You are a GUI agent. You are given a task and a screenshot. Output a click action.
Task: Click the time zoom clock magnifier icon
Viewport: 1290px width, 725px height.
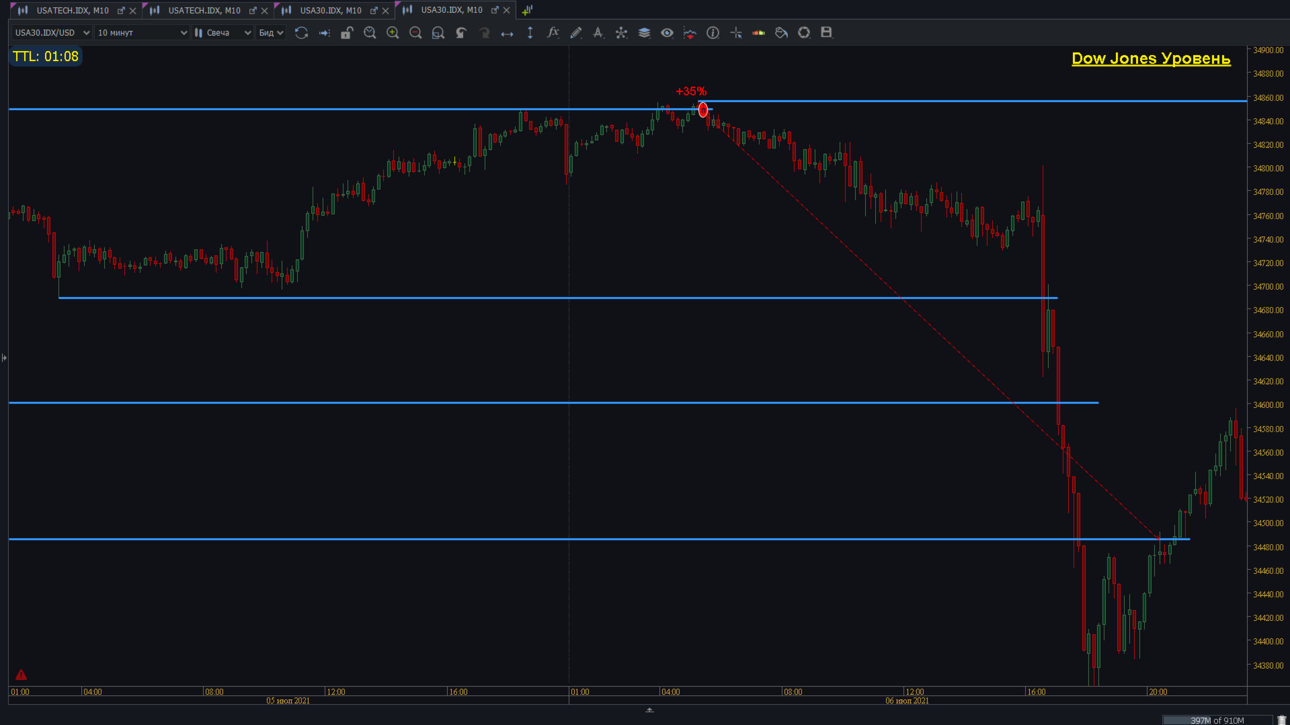[x=370, y=33]
